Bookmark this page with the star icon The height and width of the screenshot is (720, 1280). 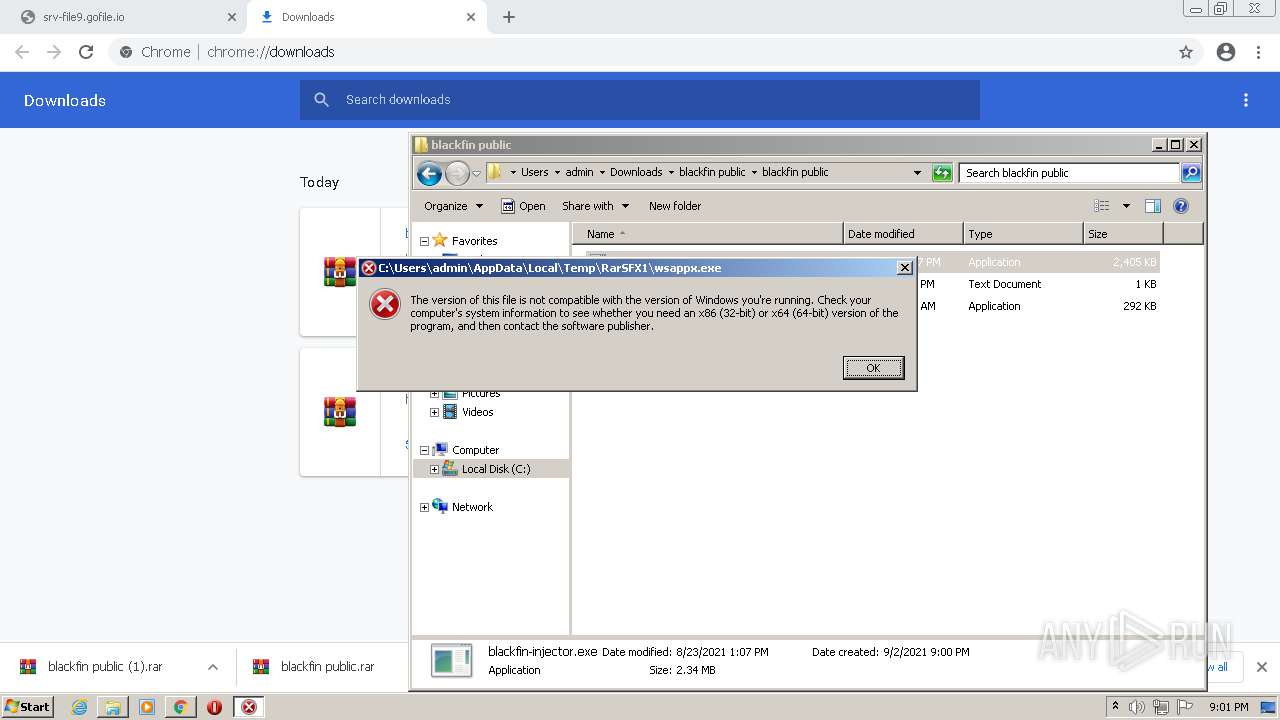point(1186,52)
